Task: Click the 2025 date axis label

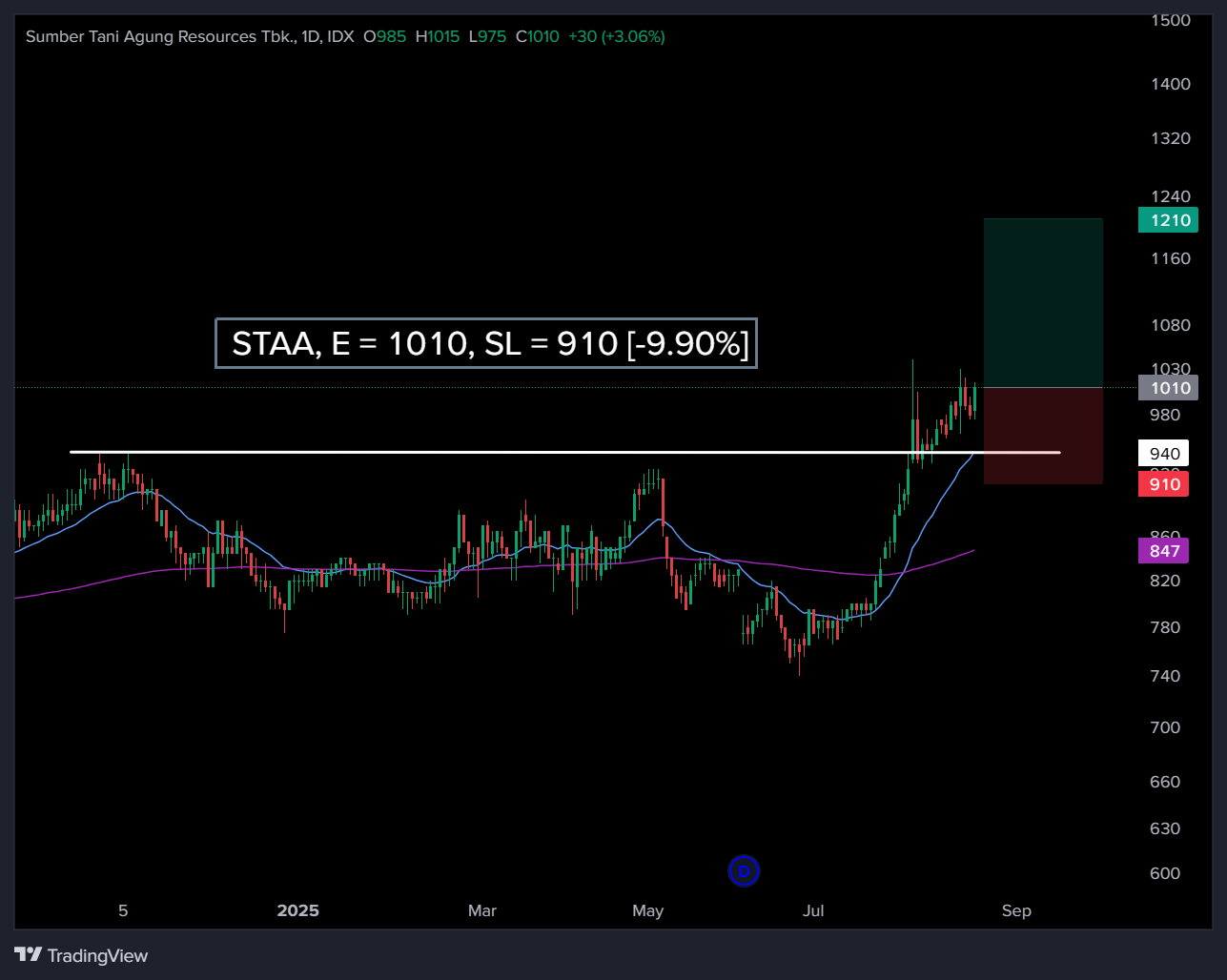Action: tap(298, 910)
